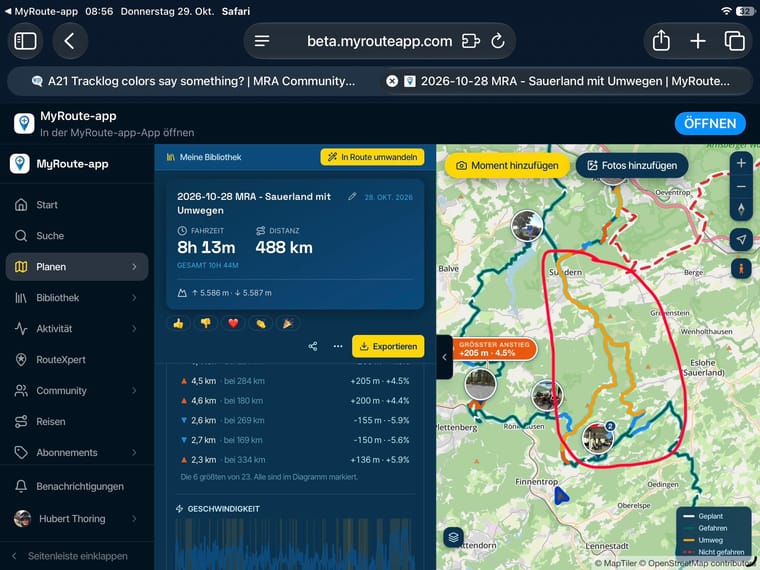Expand the Planen submenu chevron
Screen dimensions: 760x570
click(x=134, y=267)
